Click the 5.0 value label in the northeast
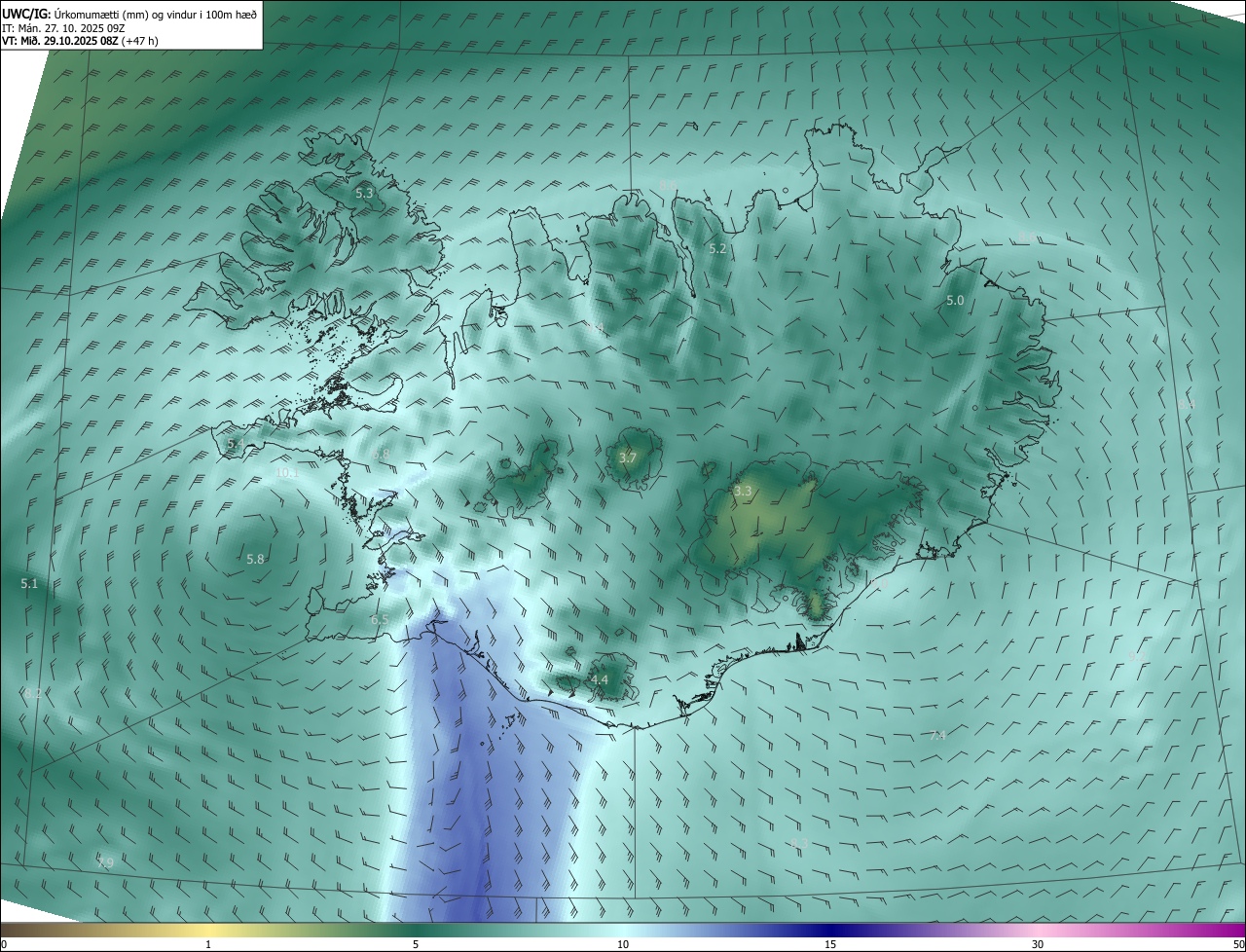Screen dimensions: 1246x952 click(x=955, y=301)
